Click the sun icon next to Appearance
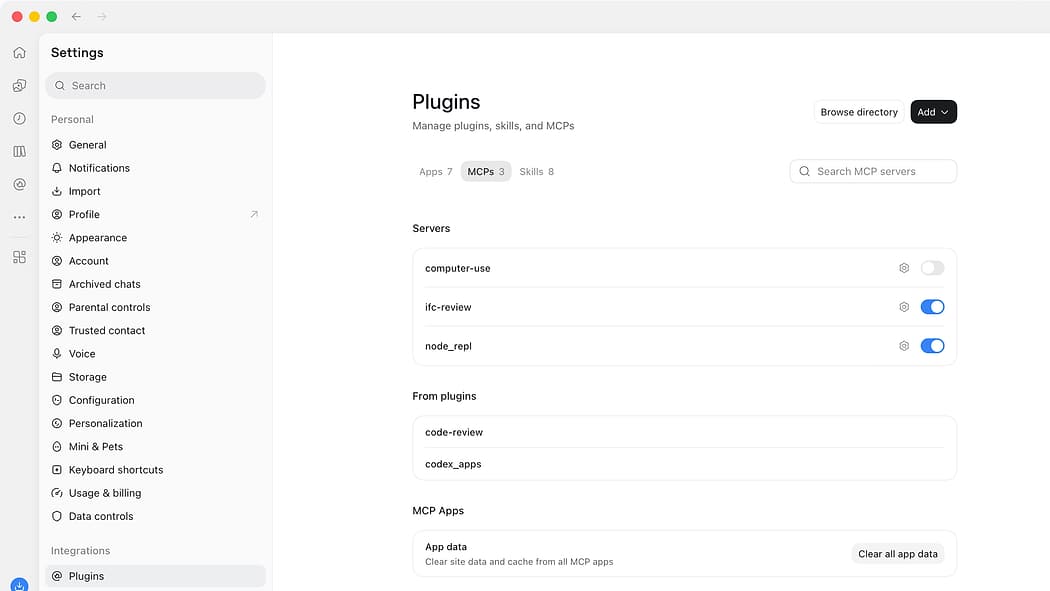This screenshot has height=591, width=1050. (57, 238)
